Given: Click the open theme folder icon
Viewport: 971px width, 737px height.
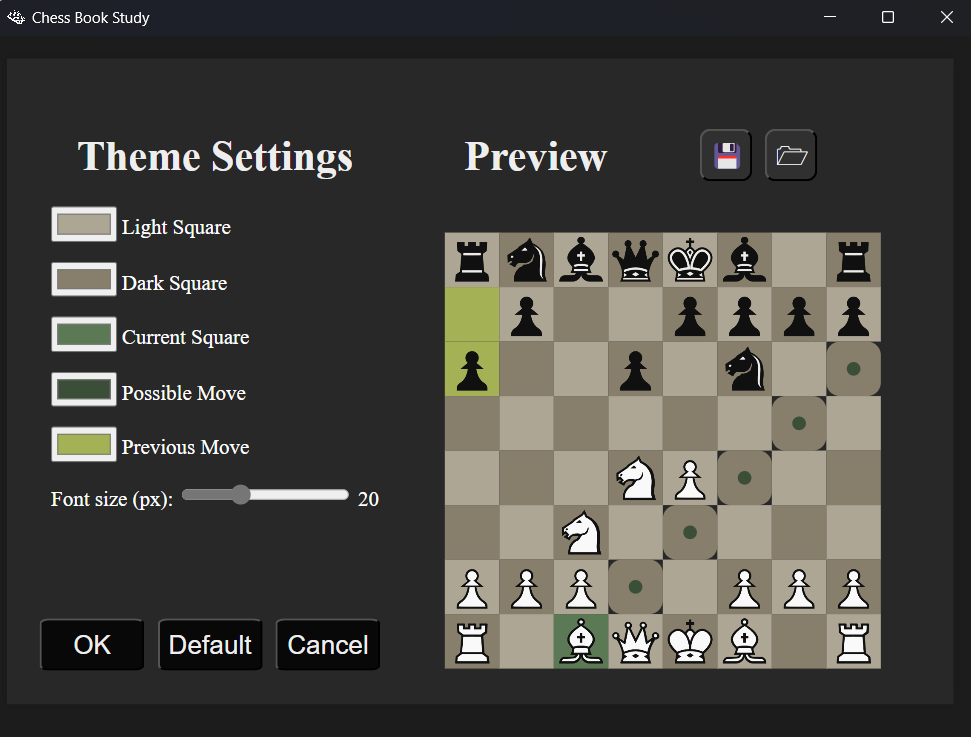Looking at the screenshot, I should [x=790, y=154].
